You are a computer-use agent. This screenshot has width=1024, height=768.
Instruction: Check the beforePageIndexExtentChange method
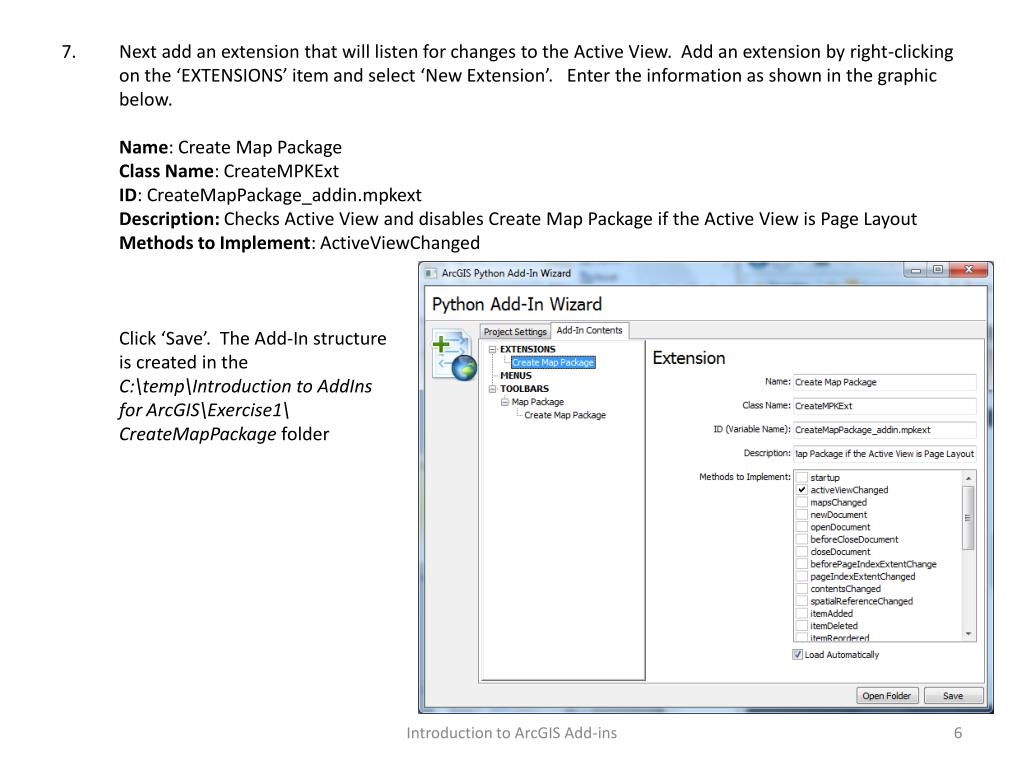pyautogui.click(x=801, y=564)
